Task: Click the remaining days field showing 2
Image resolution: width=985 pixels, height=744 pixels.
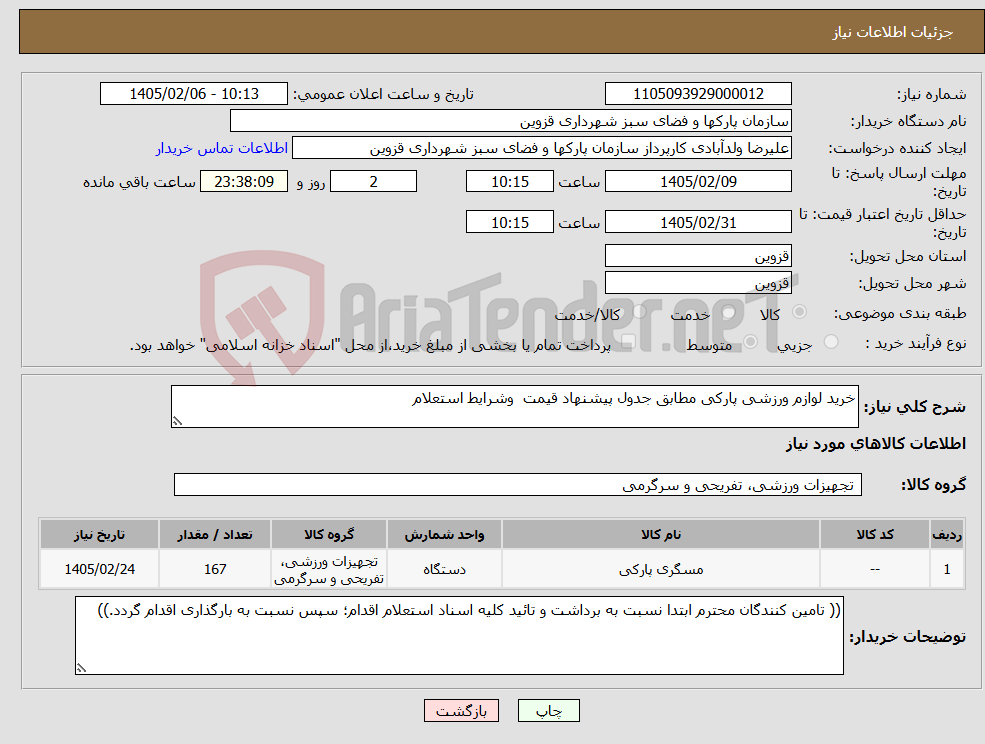Action: pos(373,182)
